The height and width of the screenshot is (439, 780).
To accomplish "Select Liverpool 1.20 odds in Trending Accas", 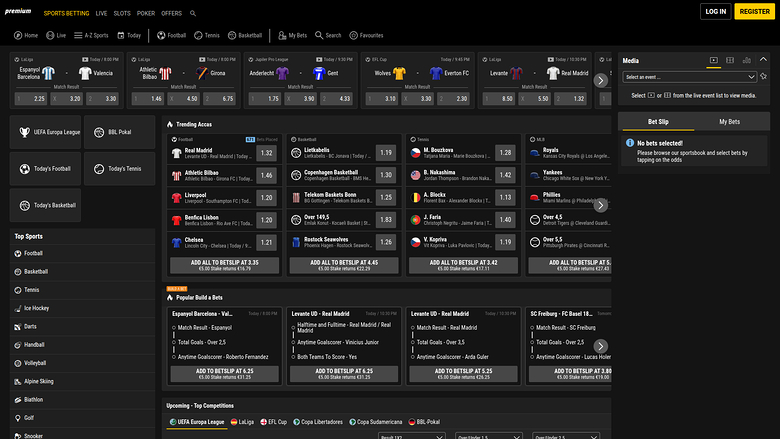I will coord(266,198).
